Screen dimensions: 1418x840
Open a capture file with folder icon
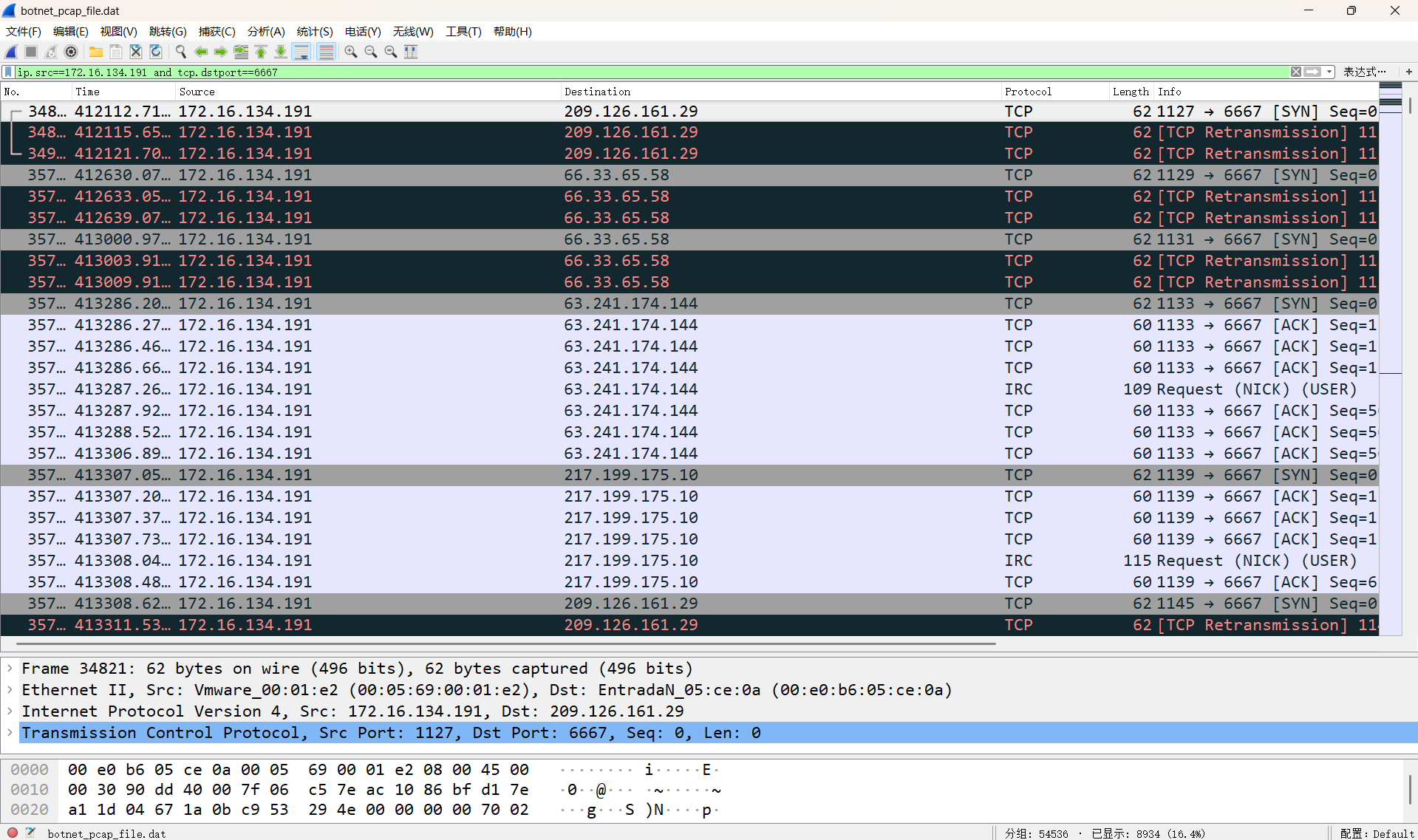coord(96,52)
